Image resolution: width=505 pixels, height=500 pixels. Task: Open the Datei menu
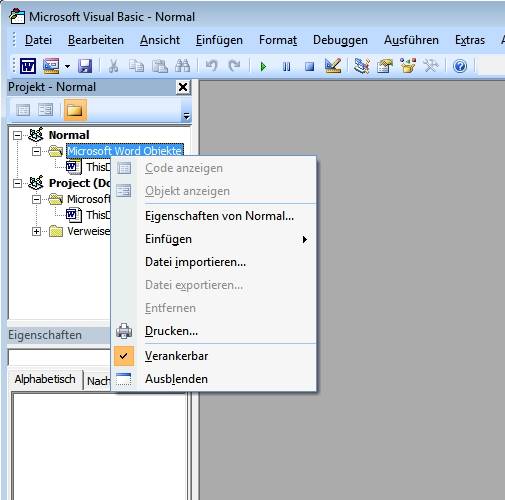[38, 40]
